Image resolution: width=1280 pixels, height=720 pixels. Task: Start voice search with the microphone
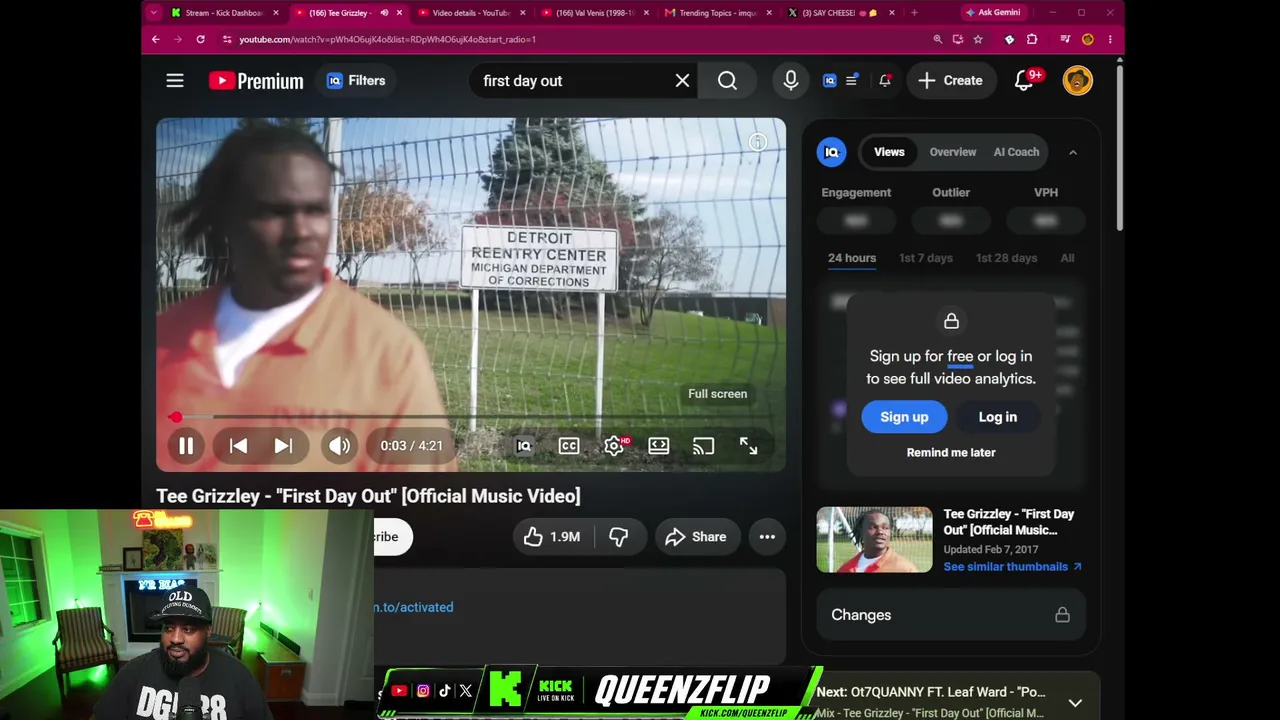(x=791, y=81)
